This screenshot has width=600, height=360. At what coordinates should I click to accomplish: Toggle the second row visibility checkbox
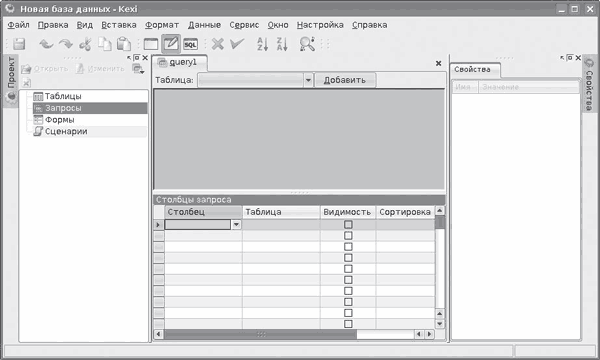pos(348,236)
